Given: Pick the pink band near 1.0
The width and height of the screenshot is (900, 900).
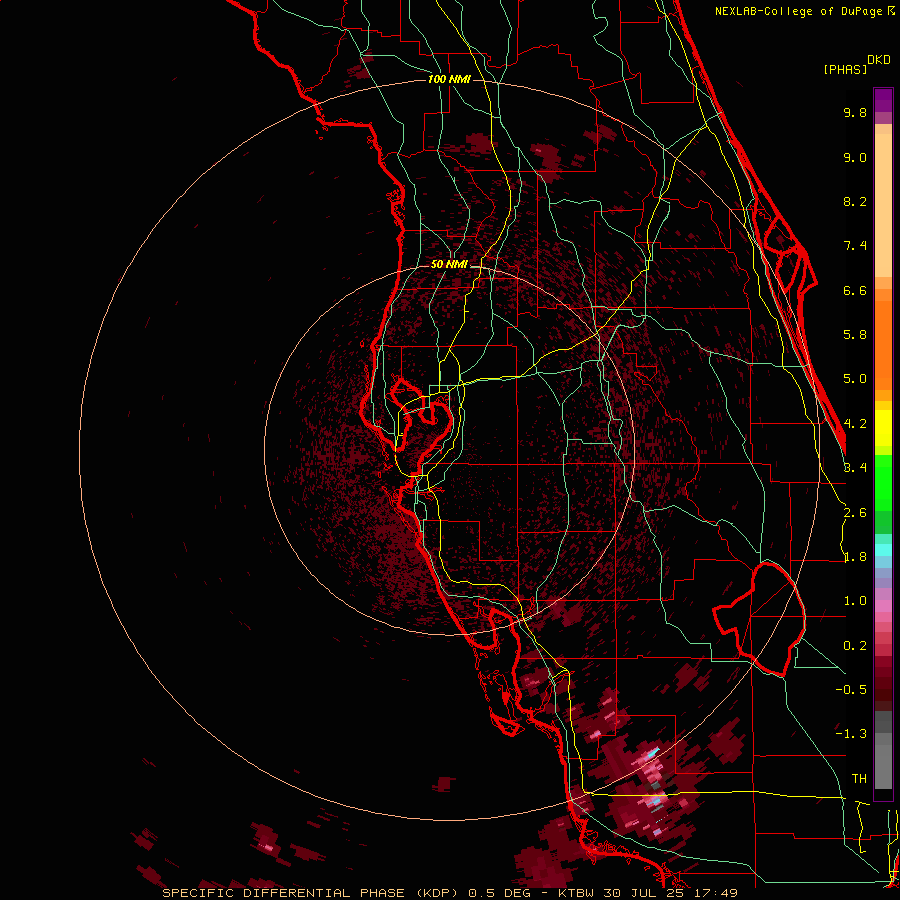Looking at the screenshot, I should tap(883, 606).
